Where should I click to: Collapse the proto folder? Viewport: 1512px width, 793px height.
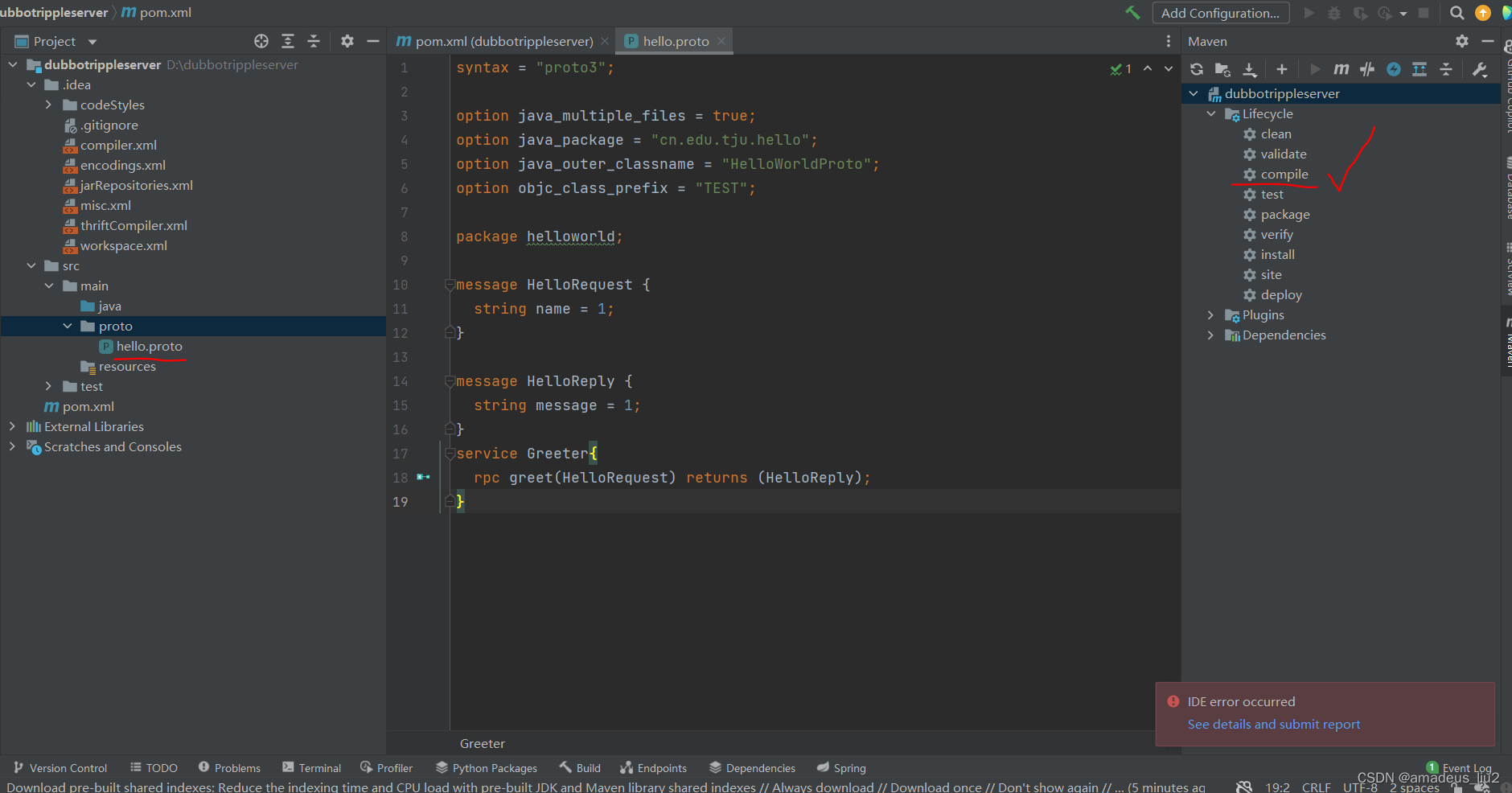(x=68, y=326)
